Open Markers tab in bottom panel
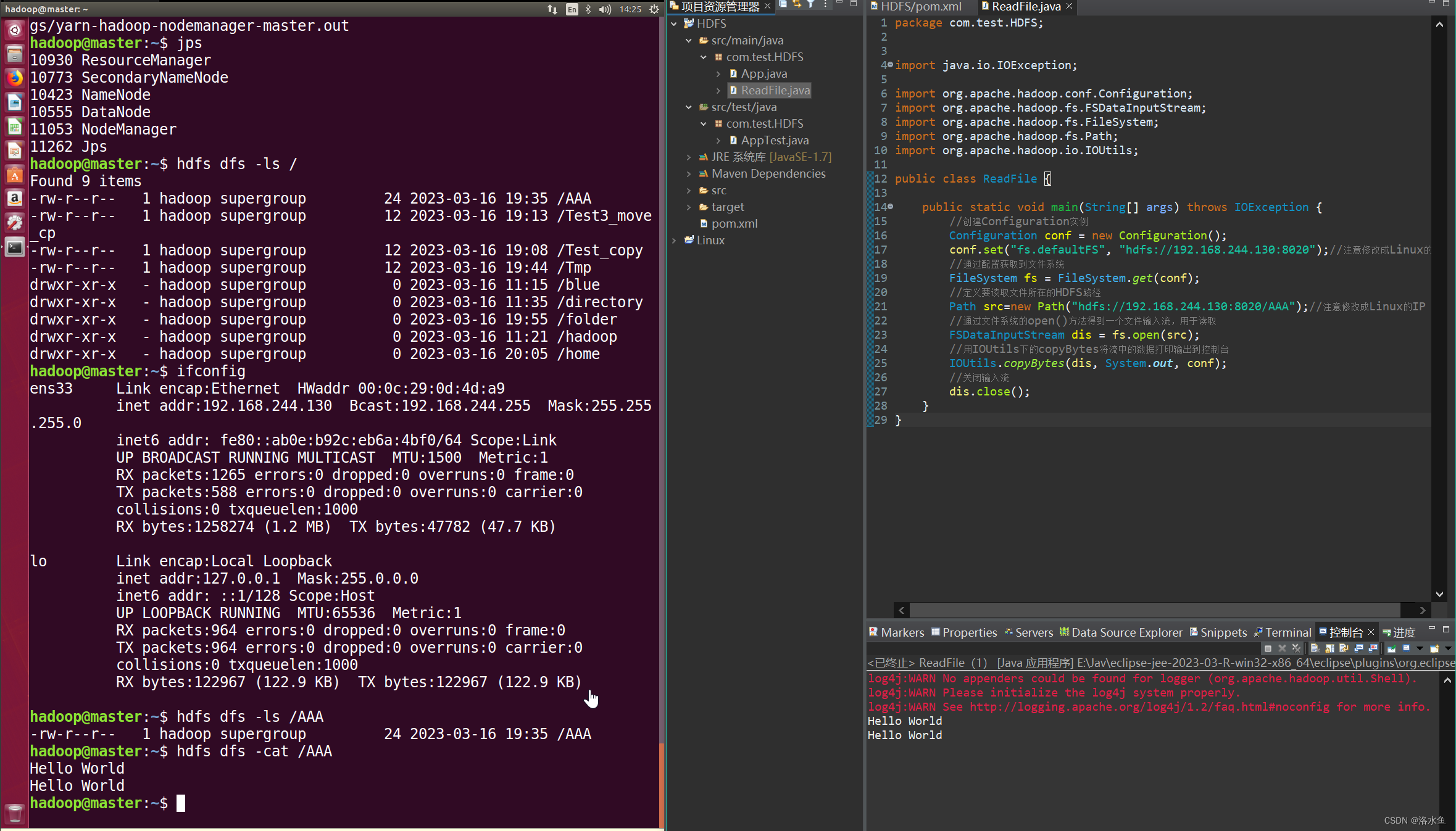Image resolution: width=1456 pixels, height=831 pixels. point(896,632)
